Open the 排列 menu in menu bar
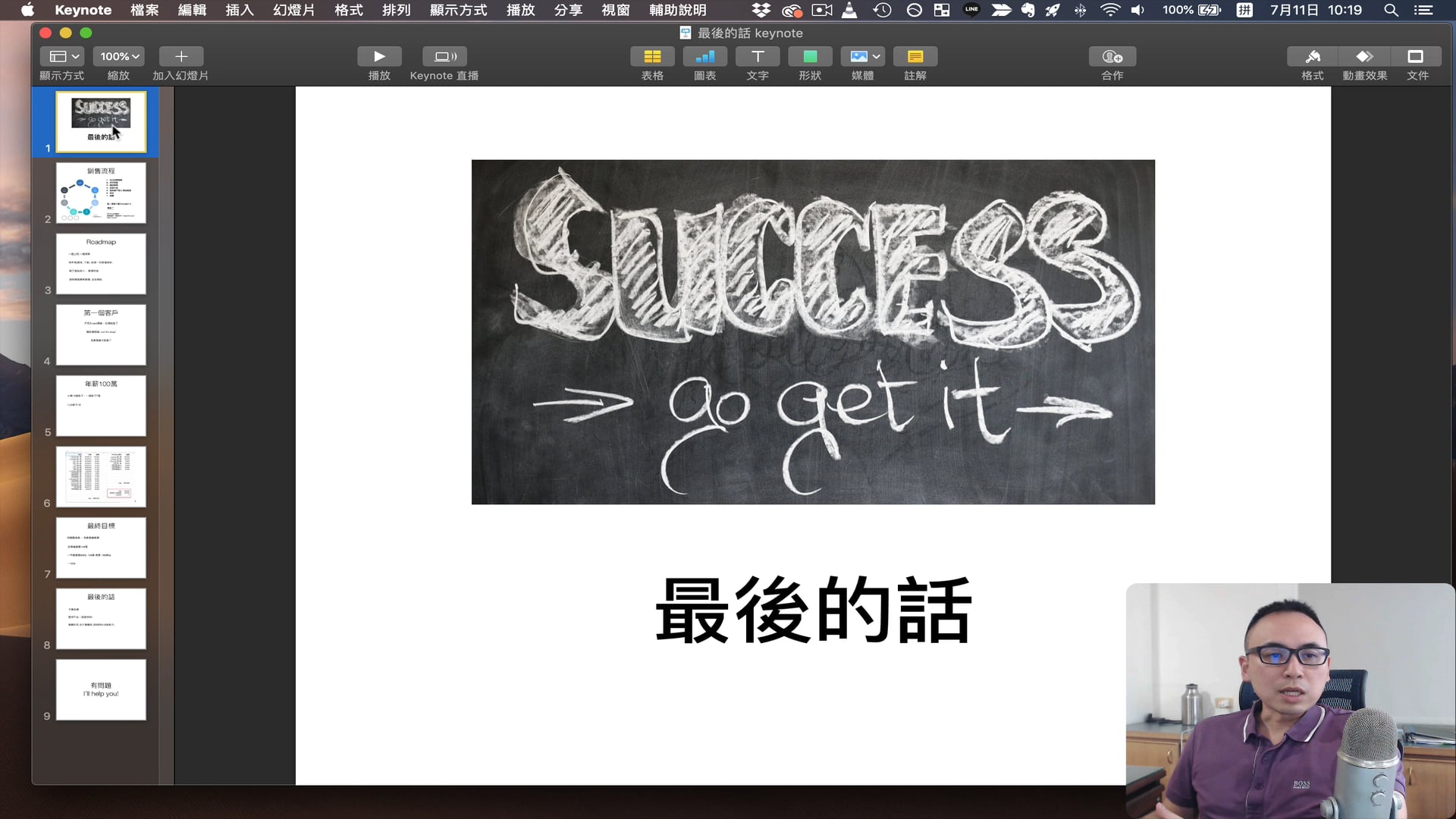 [x=396, y=10]
